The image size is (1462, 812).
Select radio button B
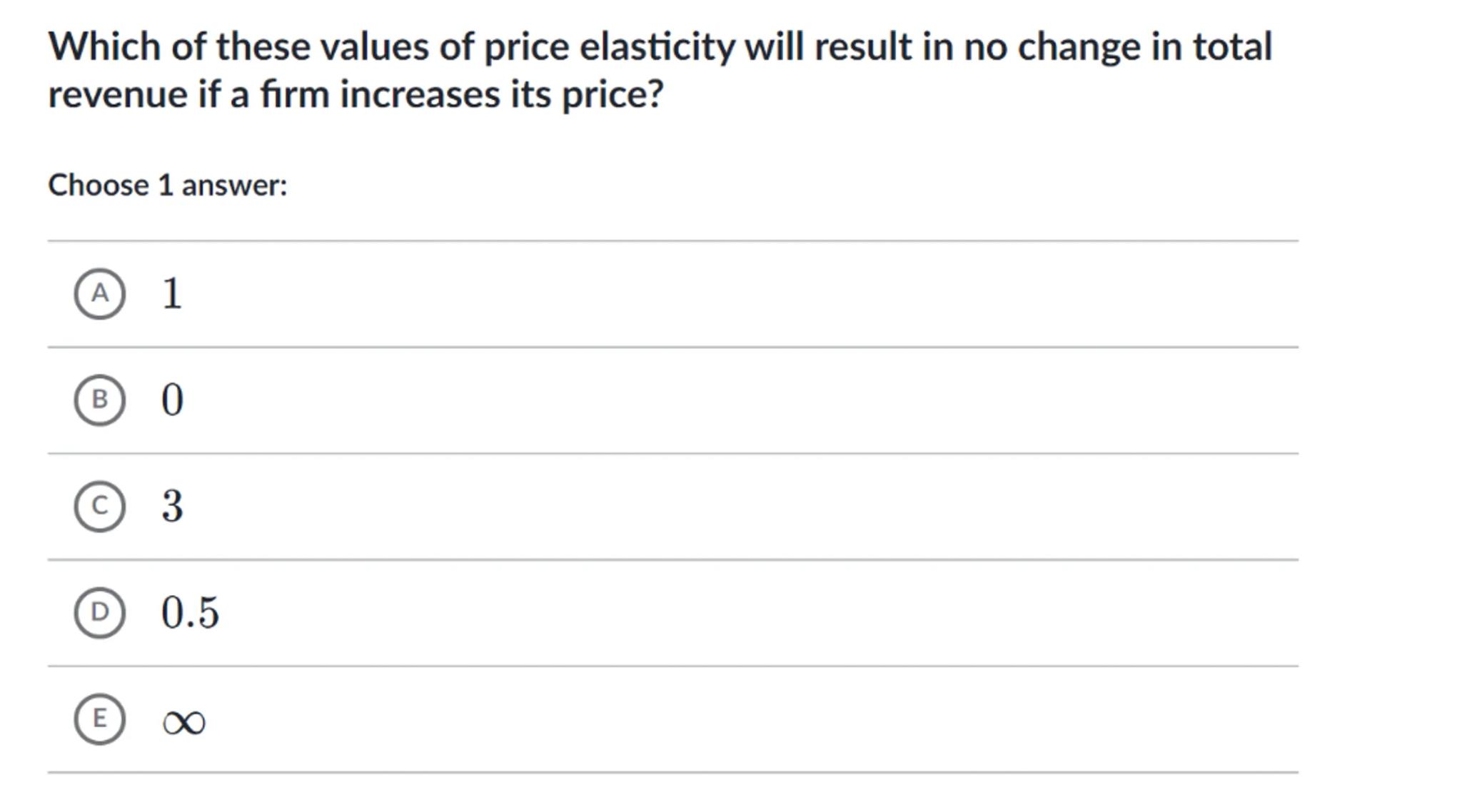99,400
